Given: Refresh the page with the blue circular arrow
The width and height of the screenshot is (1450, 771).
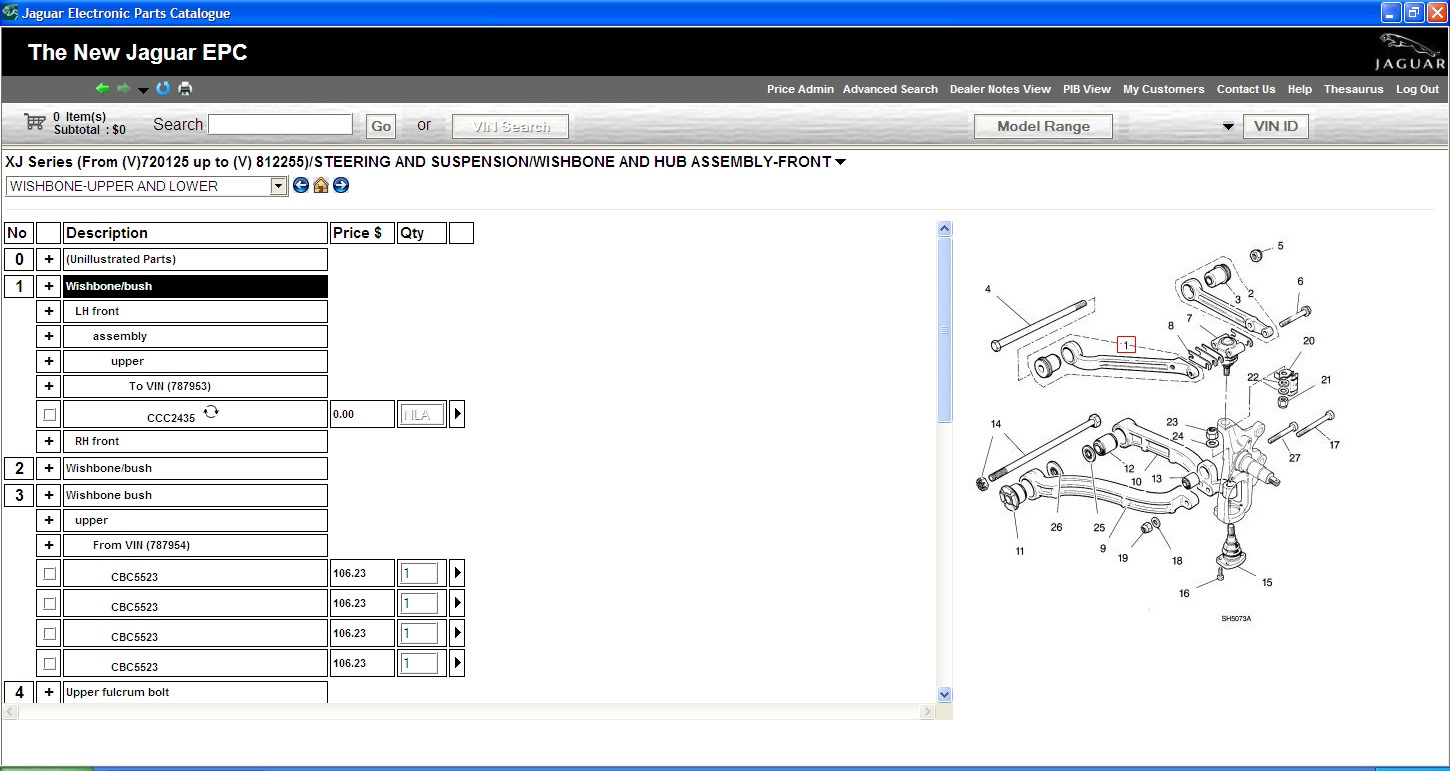Looking at the screenshot, I should point(163,89).
